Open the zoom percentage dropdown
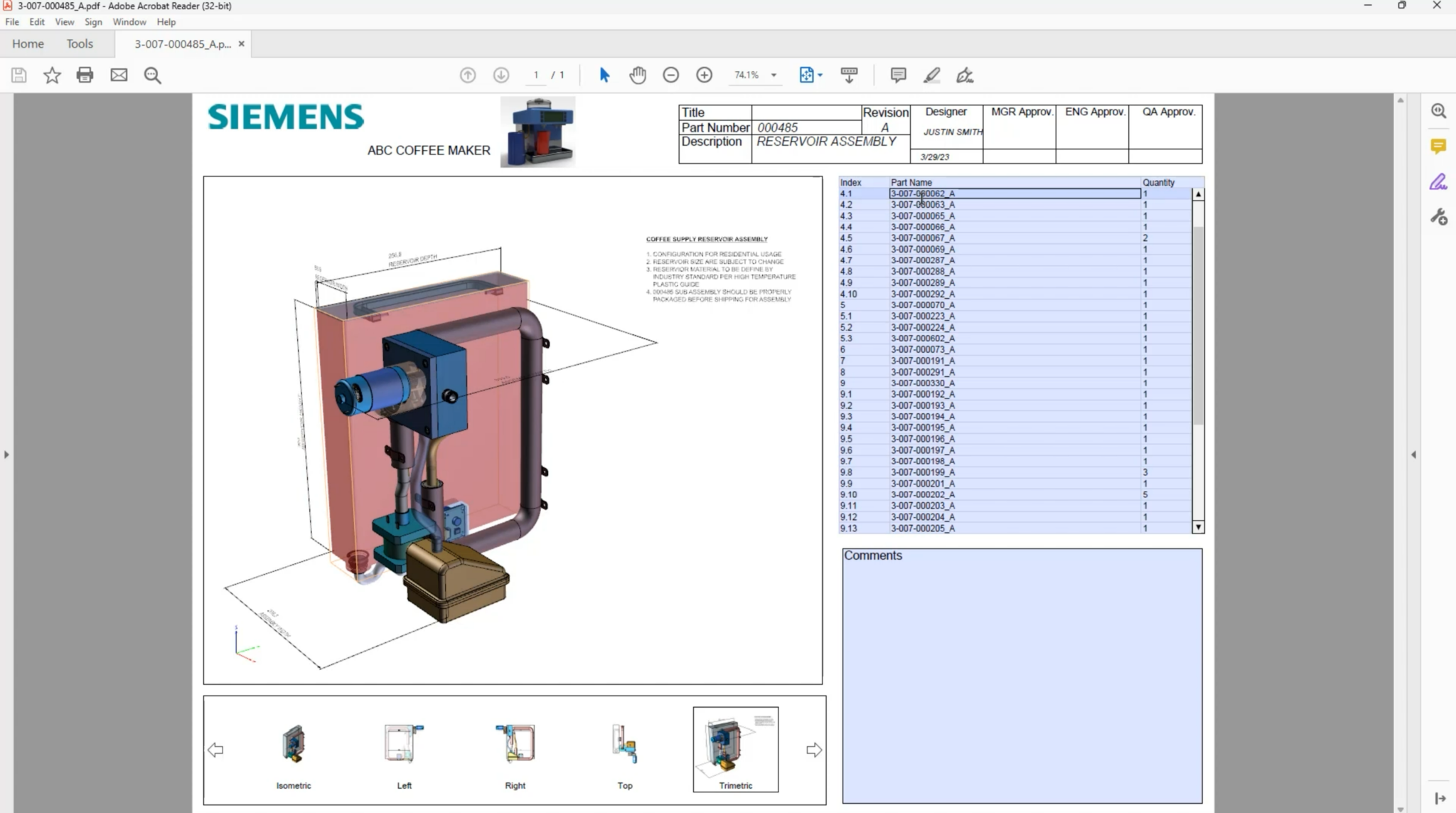This screenshot has width=1456, height=813. [x=772, y=75]
